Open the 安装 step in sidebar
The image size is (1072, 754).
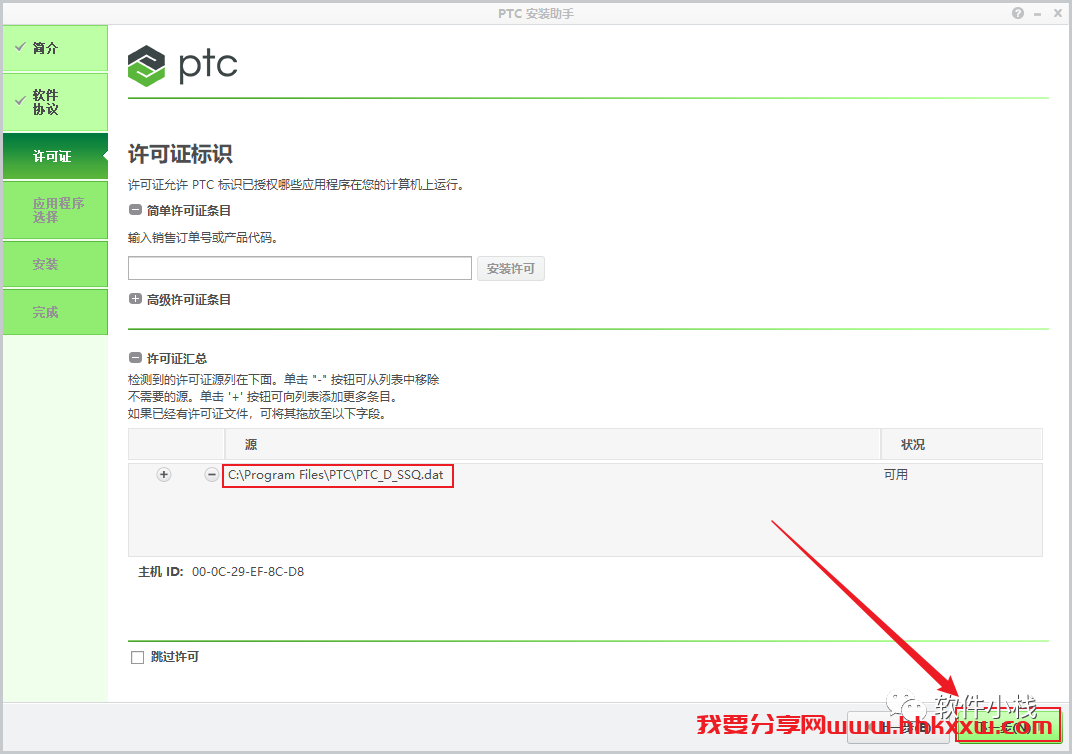[x=55, y=264]
